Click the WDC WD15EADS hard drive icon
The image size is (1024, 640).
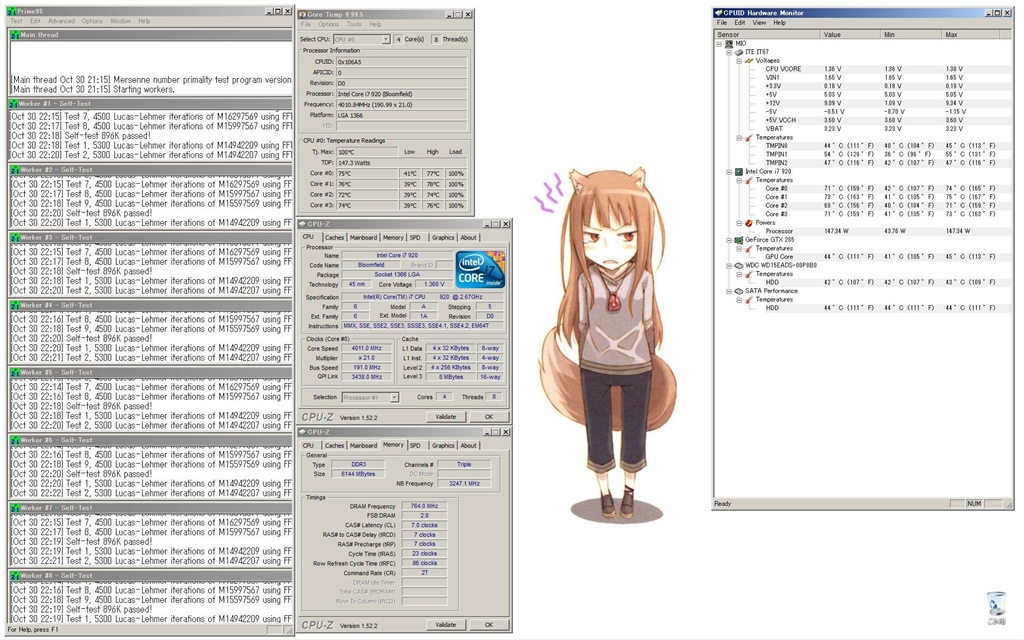click(740, 265)
